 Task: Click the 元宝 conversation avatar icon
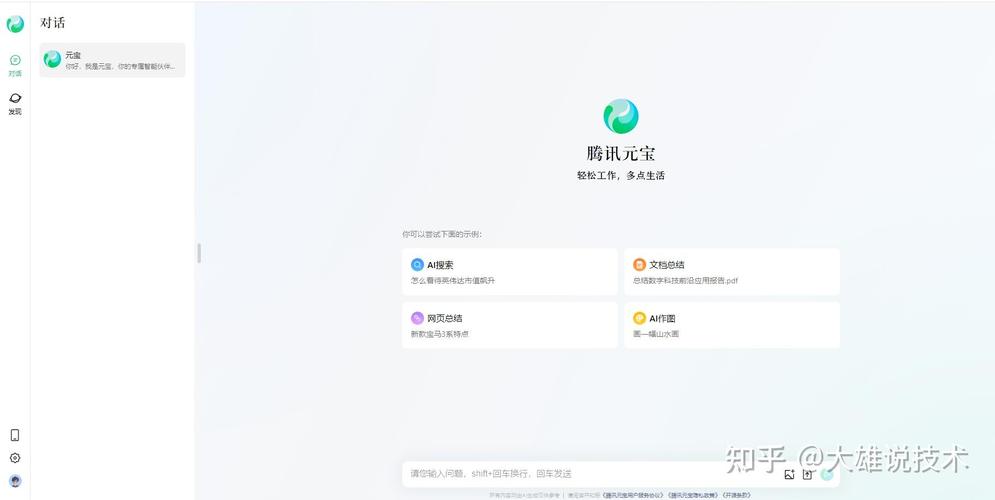(x=52, y=60)
